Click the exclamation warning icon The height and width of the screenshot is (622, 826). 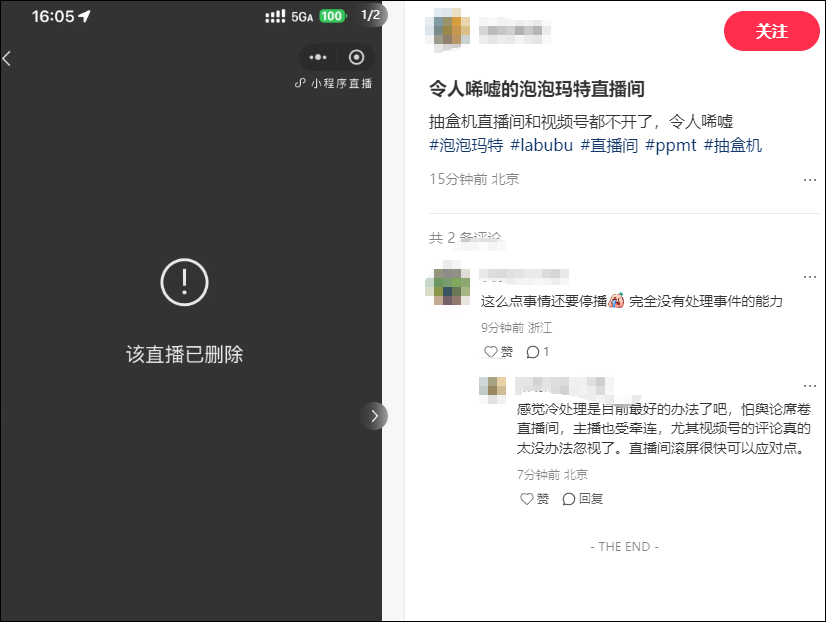pyautogui.click(x=184, y=282)
